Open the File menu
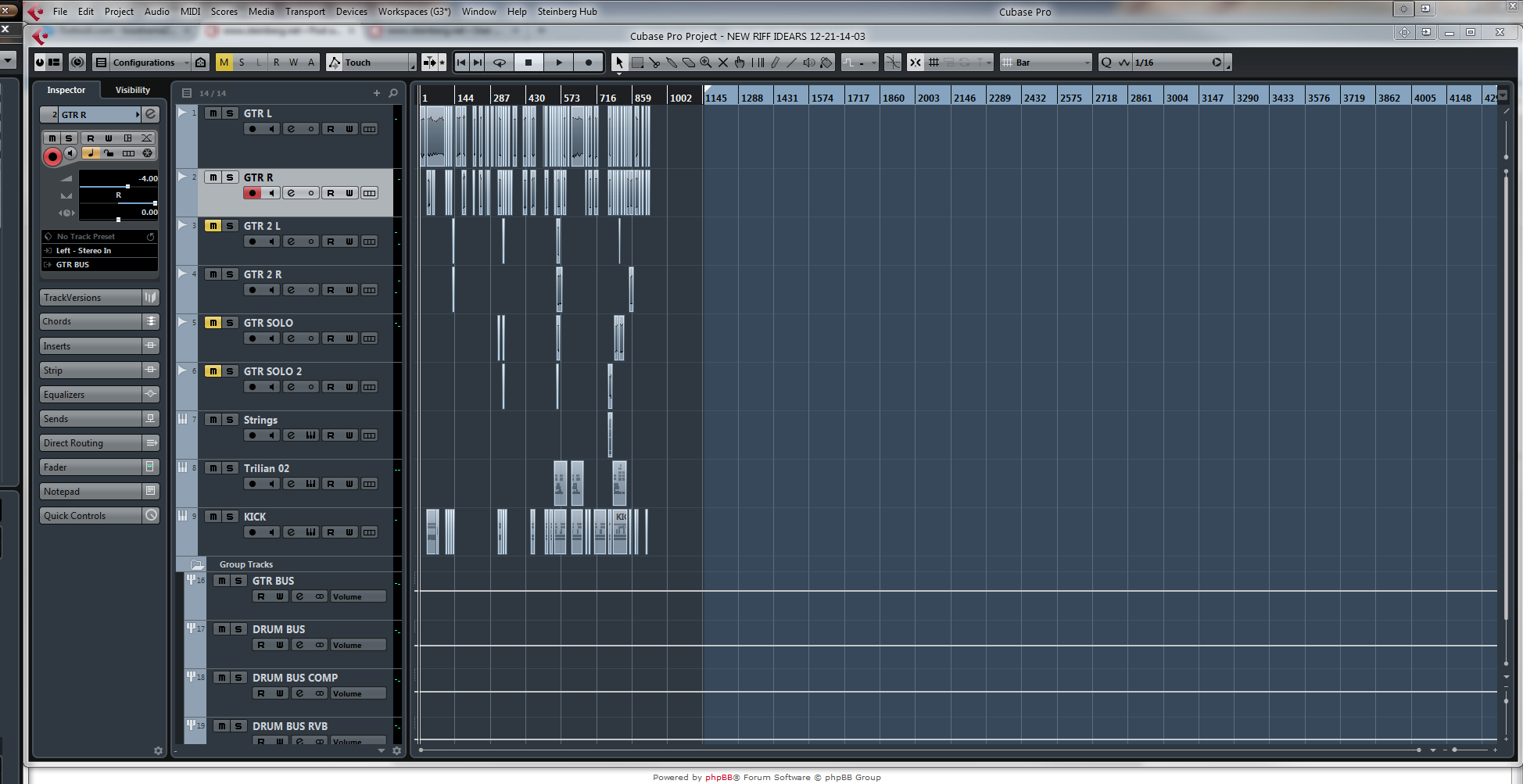Screen dimensions: 1523x784 (x=60, y=12)
